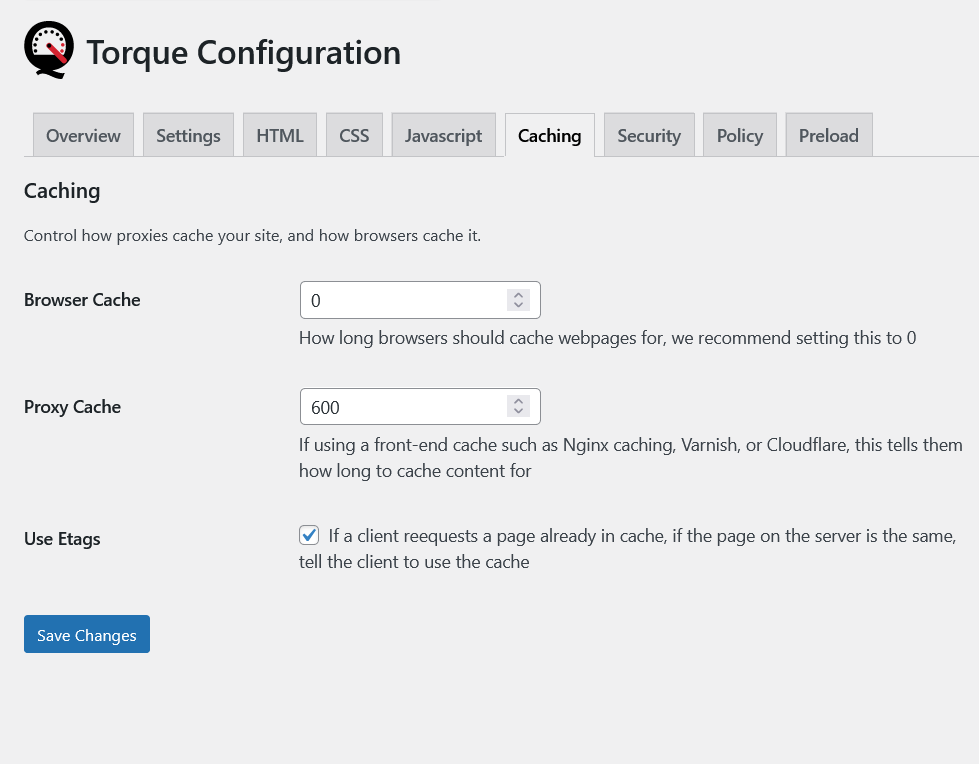Click inside the Proxy Cache field

(x=400, y=407)
